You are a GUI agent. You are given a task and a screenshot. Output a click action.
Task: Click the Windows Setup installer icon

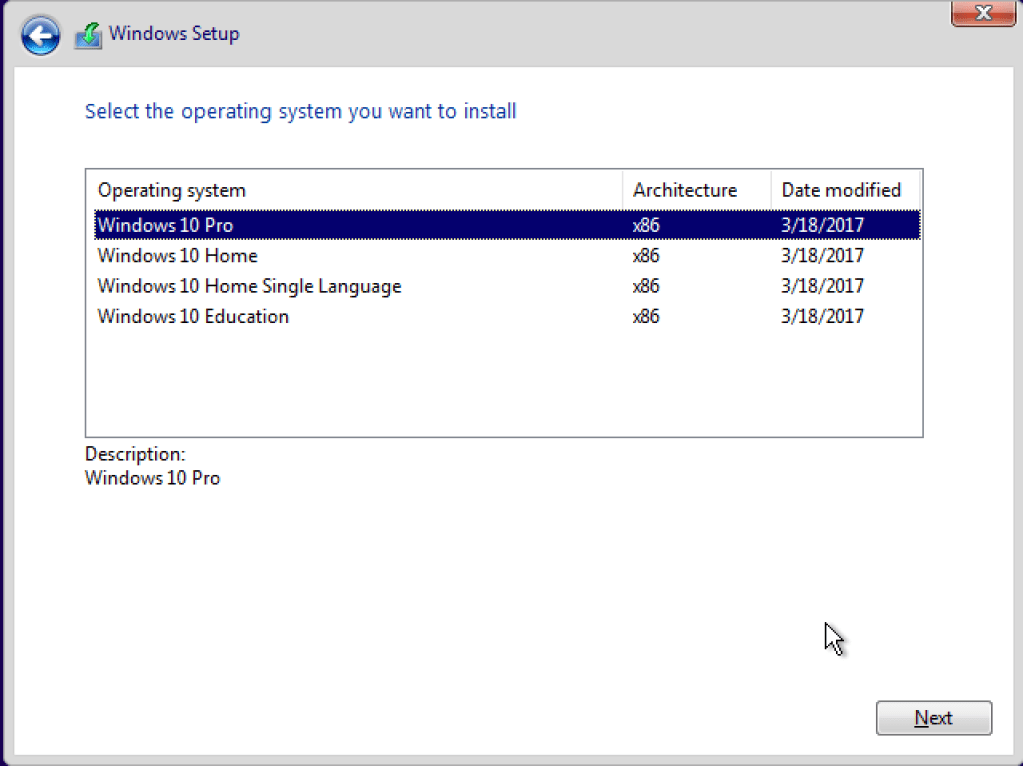click(88, 36)
